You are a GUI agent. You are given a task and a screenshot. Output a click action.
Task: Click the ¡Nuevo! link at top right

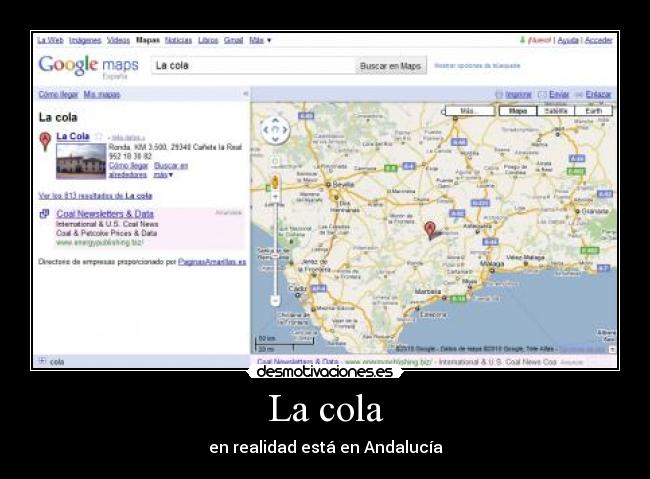[x=539, y=40]
